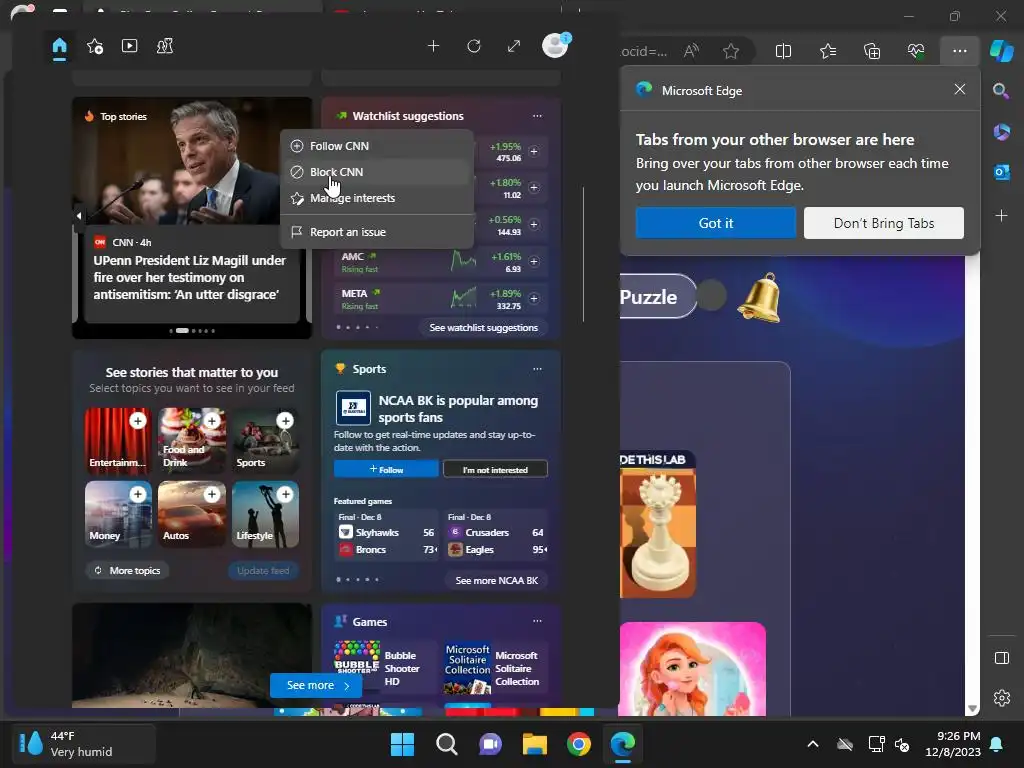Screen dimensions: 1024x768
Task: Open Copilot in the Edge sidebar
Action: (x=1001, y=51)
